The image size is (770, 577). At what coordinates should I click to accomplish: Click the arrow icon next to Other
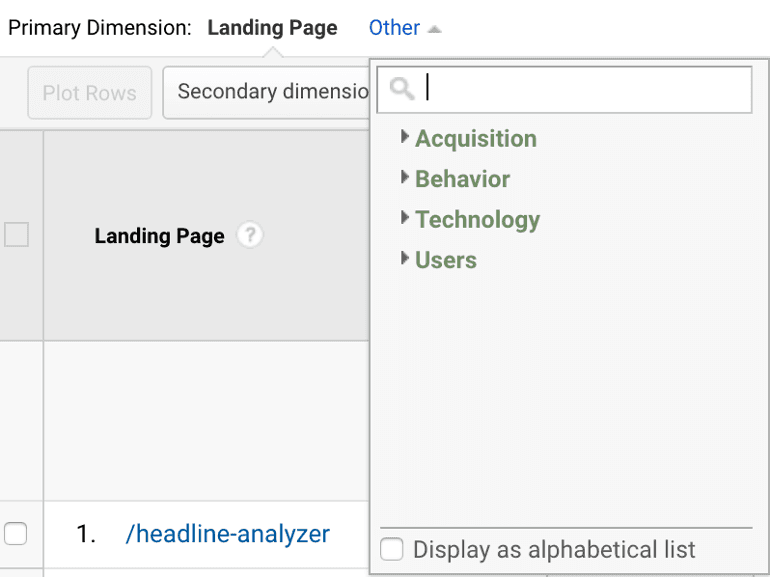tap(434, 29)
